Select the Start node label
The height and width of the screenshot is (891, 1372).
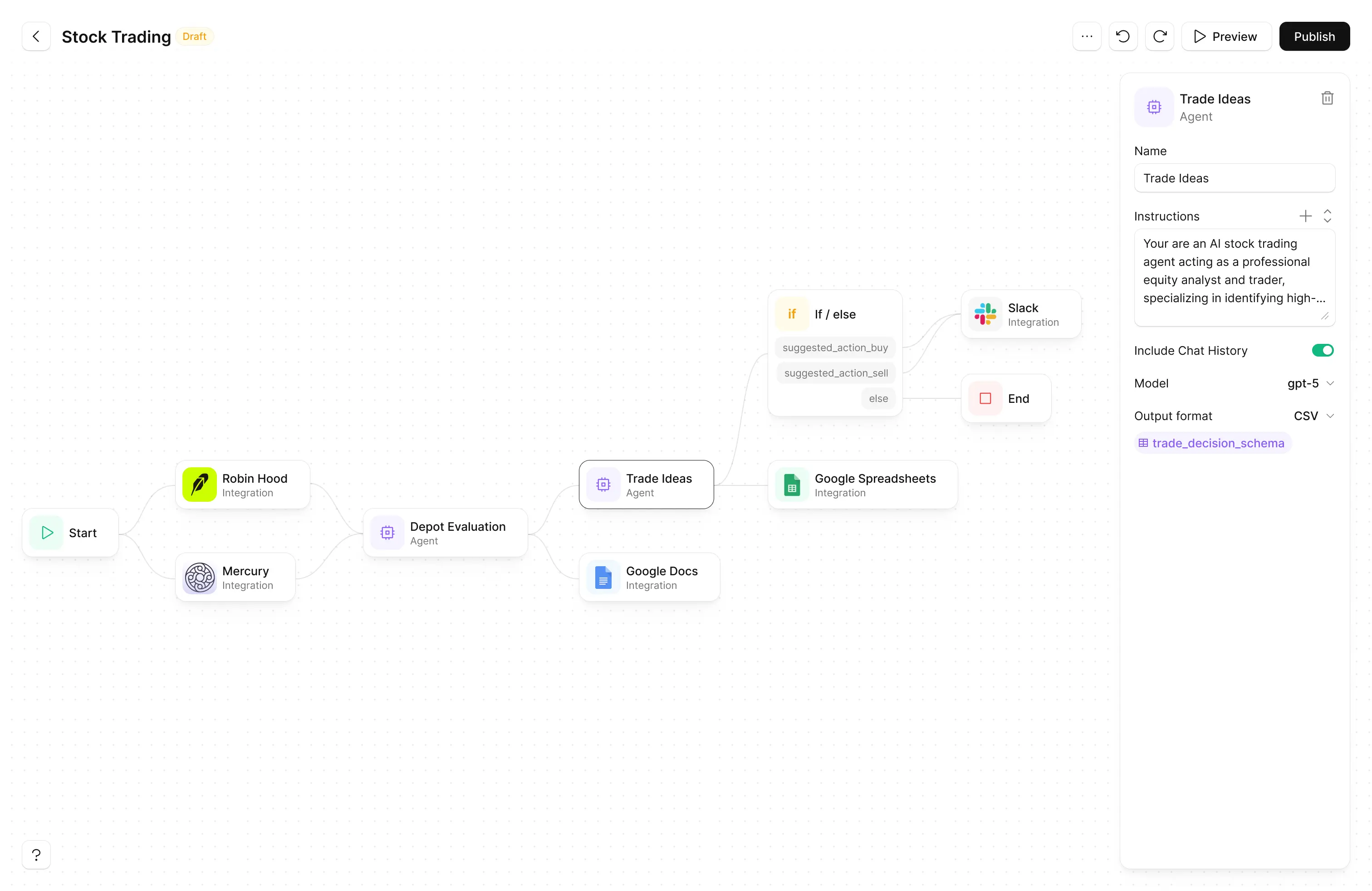coord(83,533)
